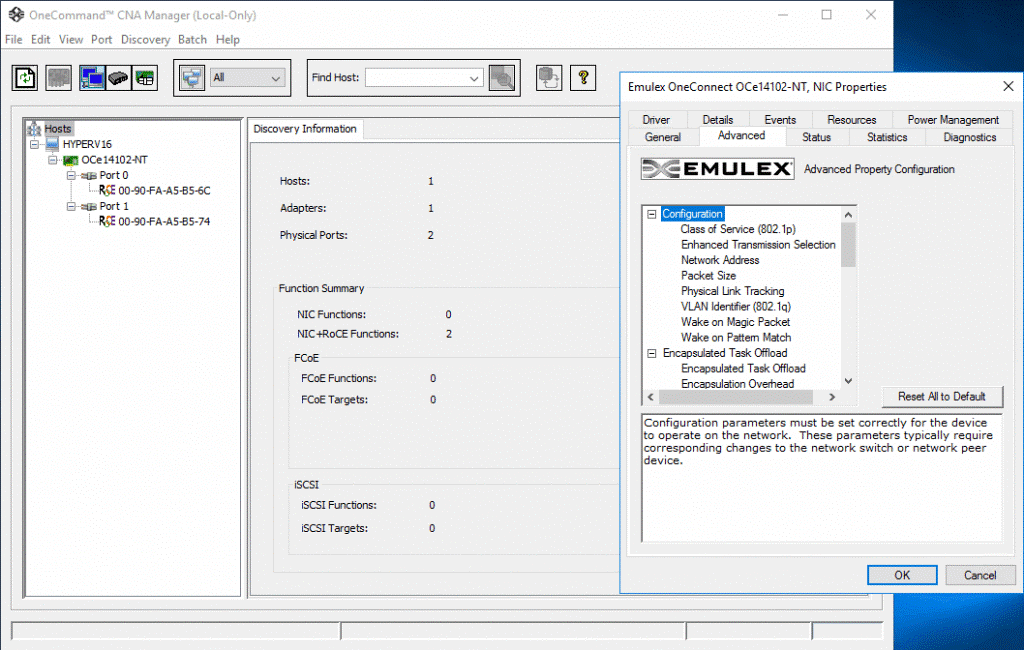Viewport: 1024px width, 650px height.
Task: Click the host group filter icon beside All
Action: (x=192, y=78)
